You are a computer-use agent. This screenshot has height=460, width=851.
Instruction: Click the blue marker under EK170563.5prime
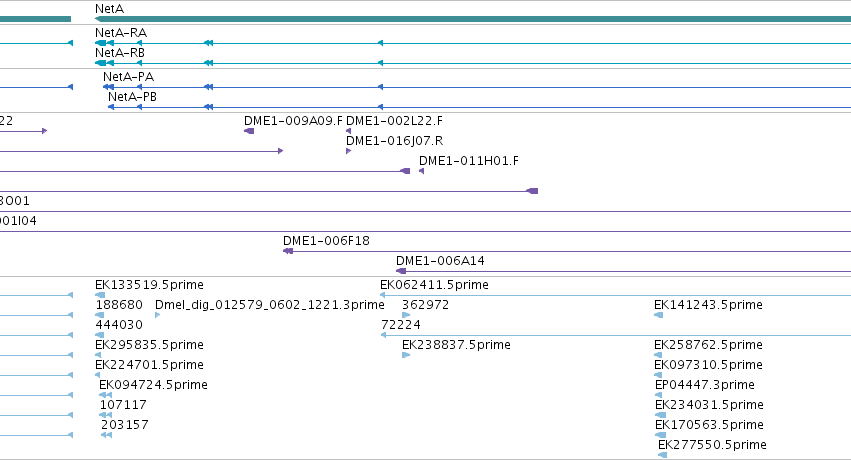point(661,435)
